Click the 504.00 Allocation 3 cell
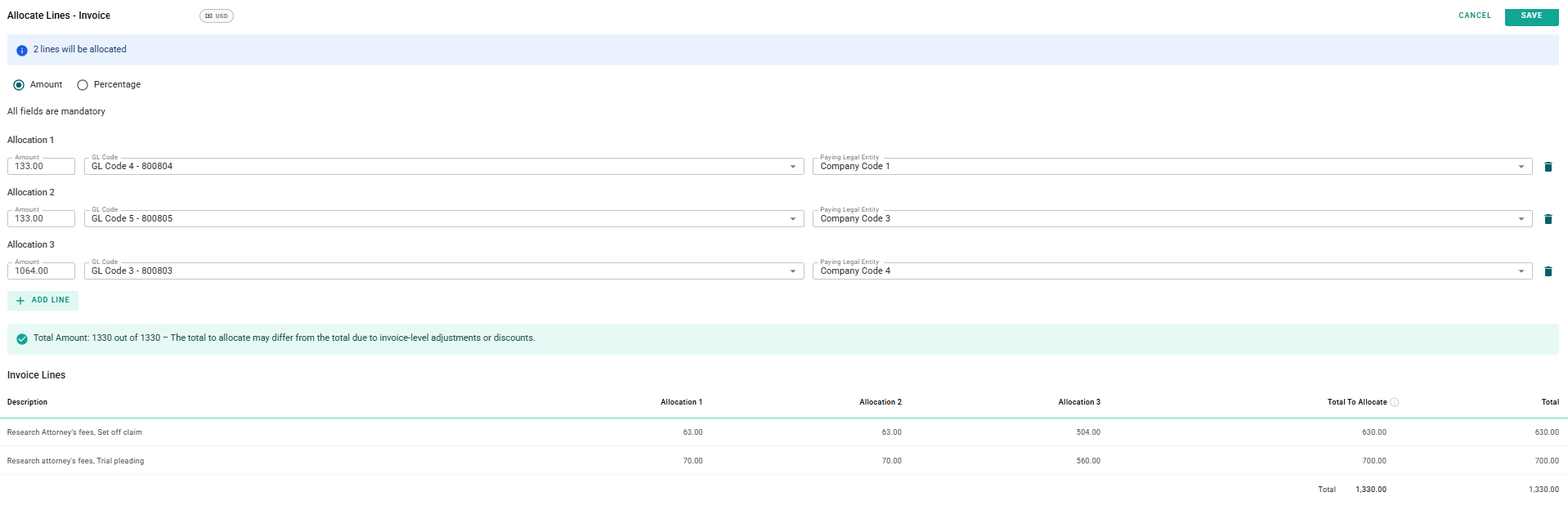The image size is (1568, 528). 1088,432
